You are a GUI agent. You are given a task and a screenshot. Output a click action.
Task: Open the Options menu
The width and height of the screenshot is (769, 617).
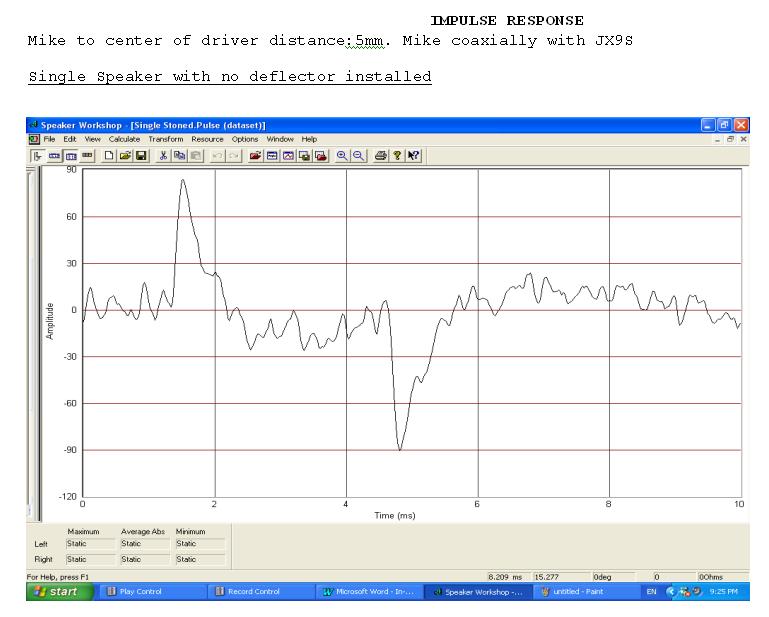click(x=245, y=139)
